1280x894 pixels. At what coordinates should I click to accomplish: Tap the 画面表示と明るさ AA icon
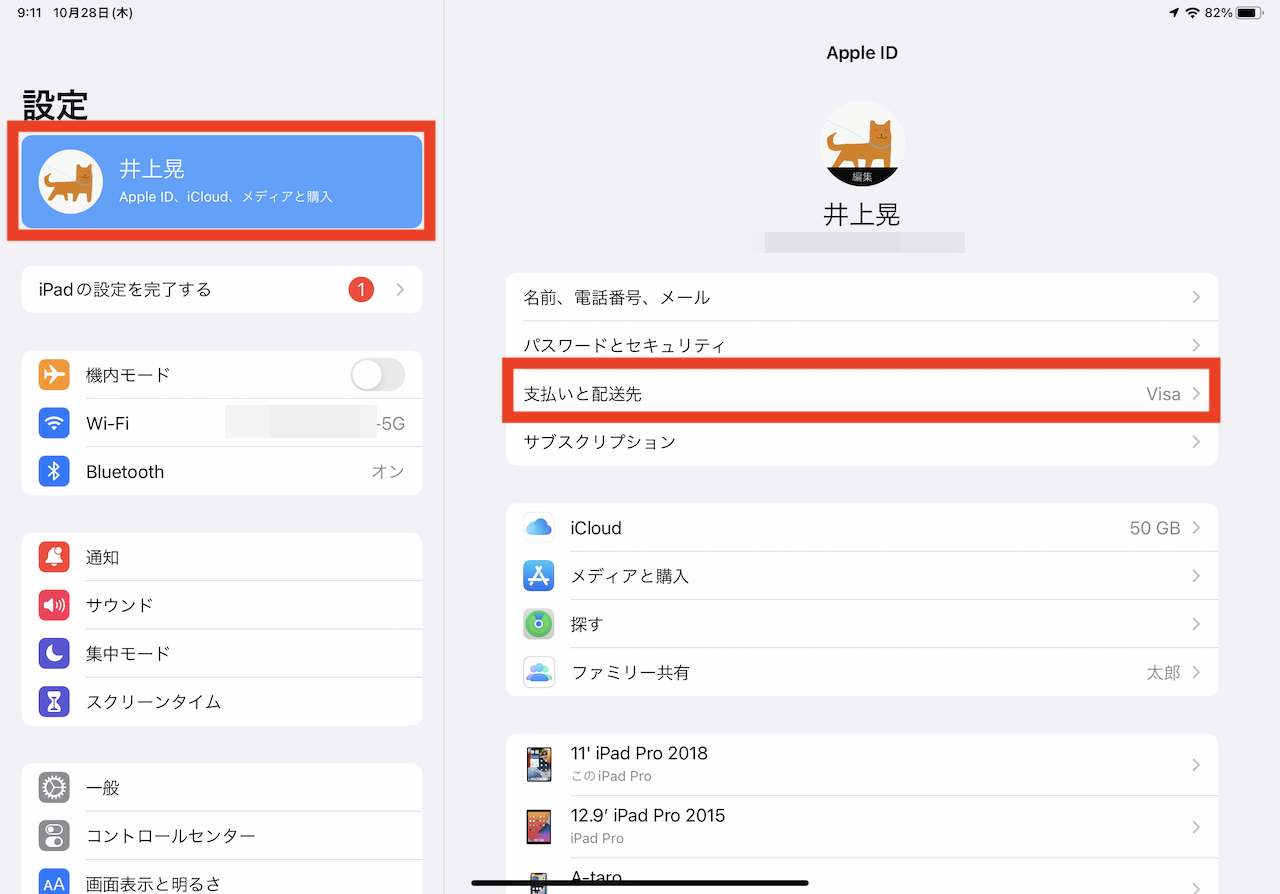point(54,881)
